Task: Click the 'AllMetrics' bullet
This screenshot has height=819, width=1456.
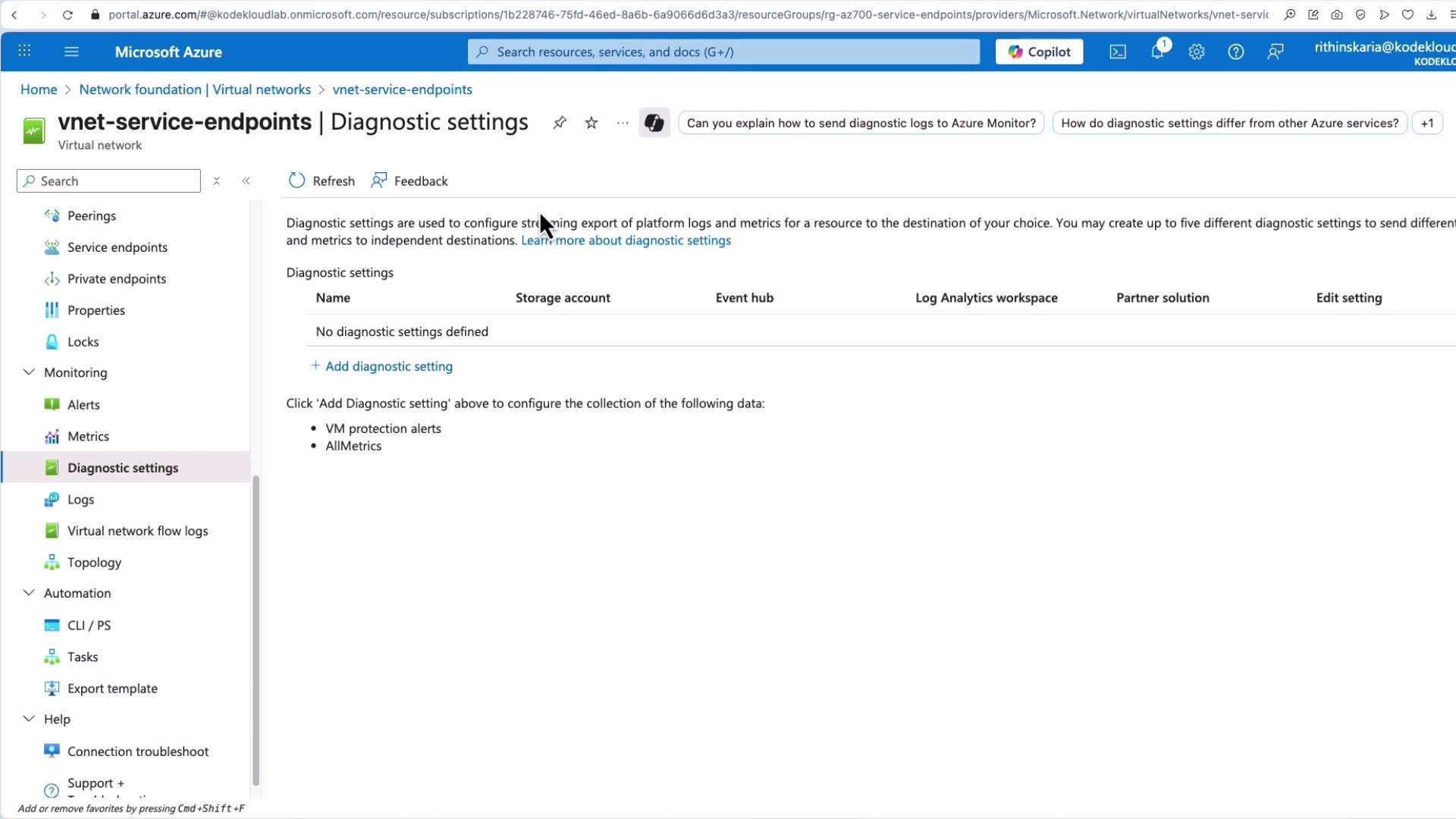Action: 353,446
